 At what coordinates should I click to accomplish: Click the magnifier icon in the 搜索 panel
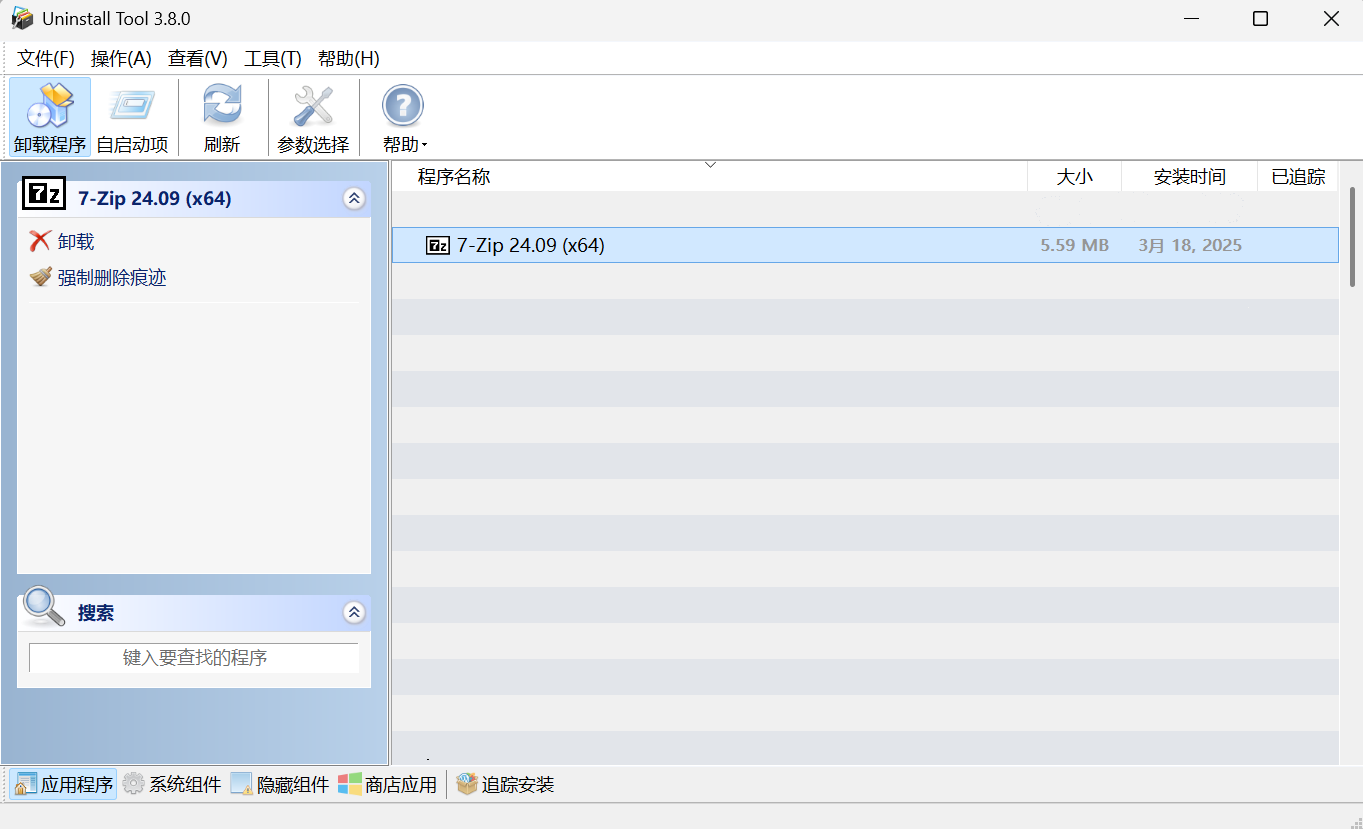(x=44, y=612)
